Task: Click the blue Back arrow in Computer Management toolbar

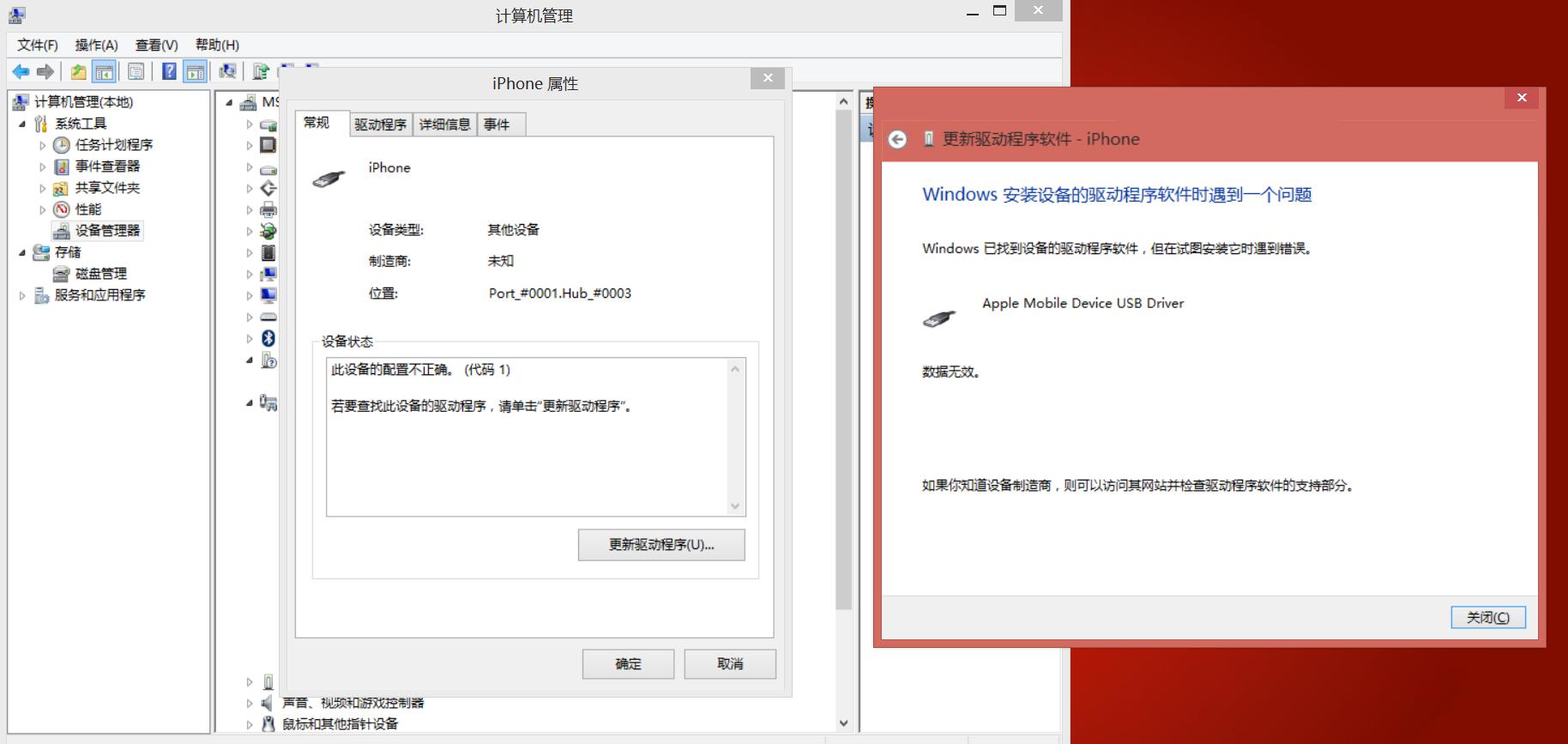Action: click(x=21, y=72)
